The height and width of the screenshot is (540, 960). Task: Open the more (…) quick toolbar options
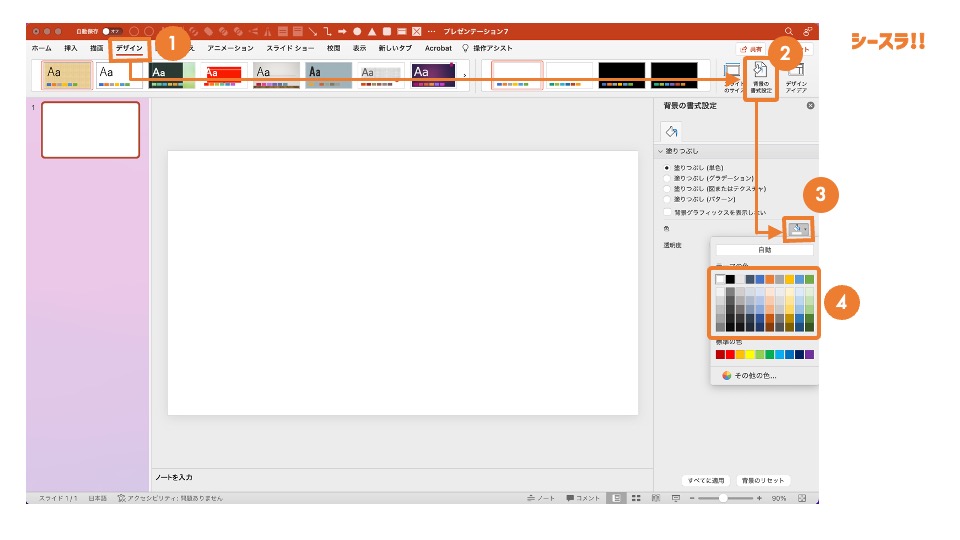432,31
